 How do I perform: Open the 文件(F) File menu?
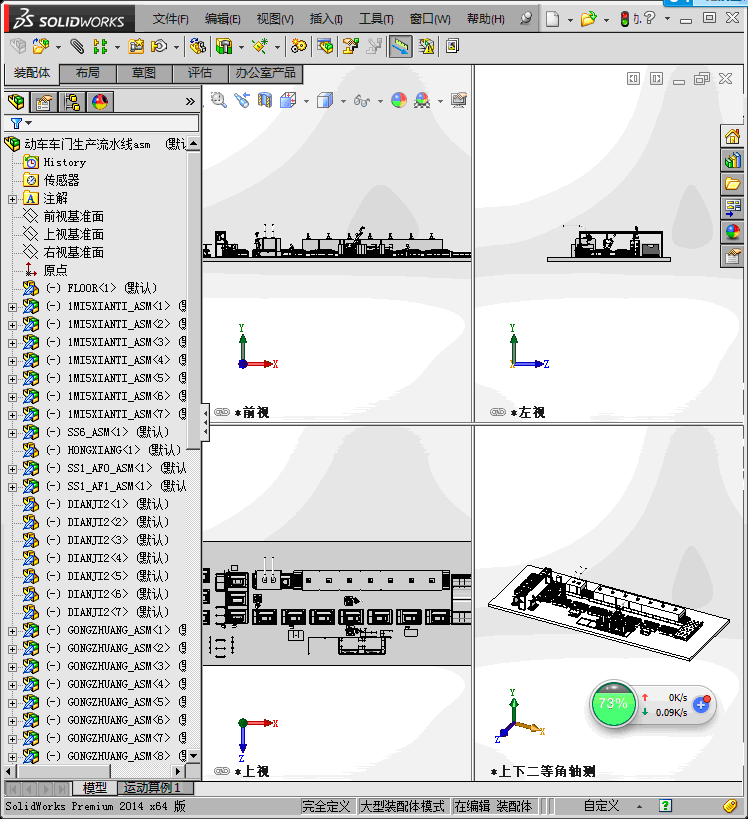point(170,19)
